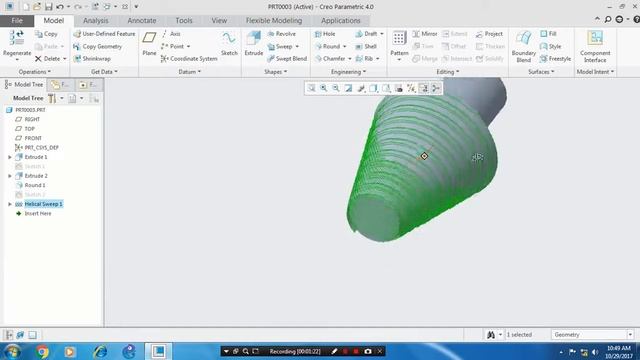The width and height of the screenshot is (640, 360).
Task: Expand the Datum group dropdown
Action: pos(190,72)
